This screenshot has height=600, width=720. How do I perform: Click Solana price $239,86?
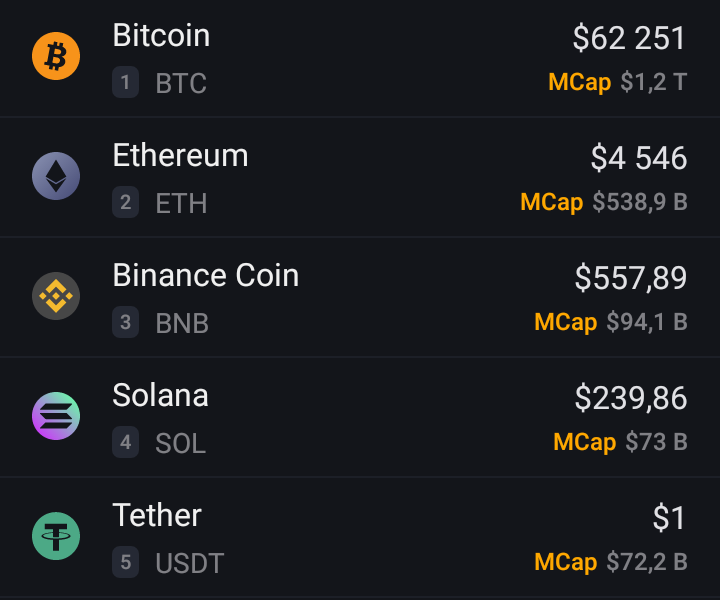coord(631,398)
